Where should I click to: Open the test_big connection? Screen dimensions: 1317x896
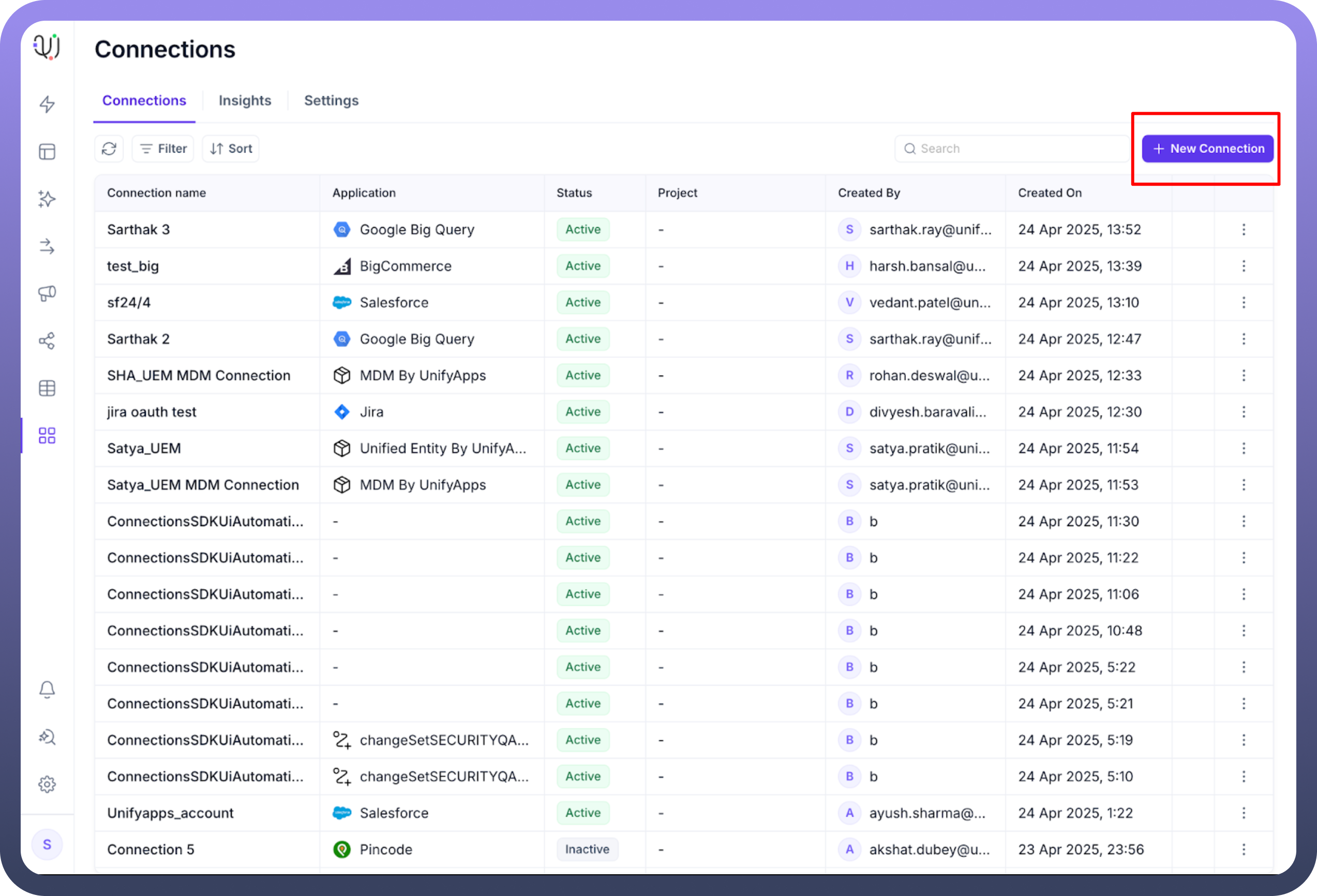click(133, 266)
